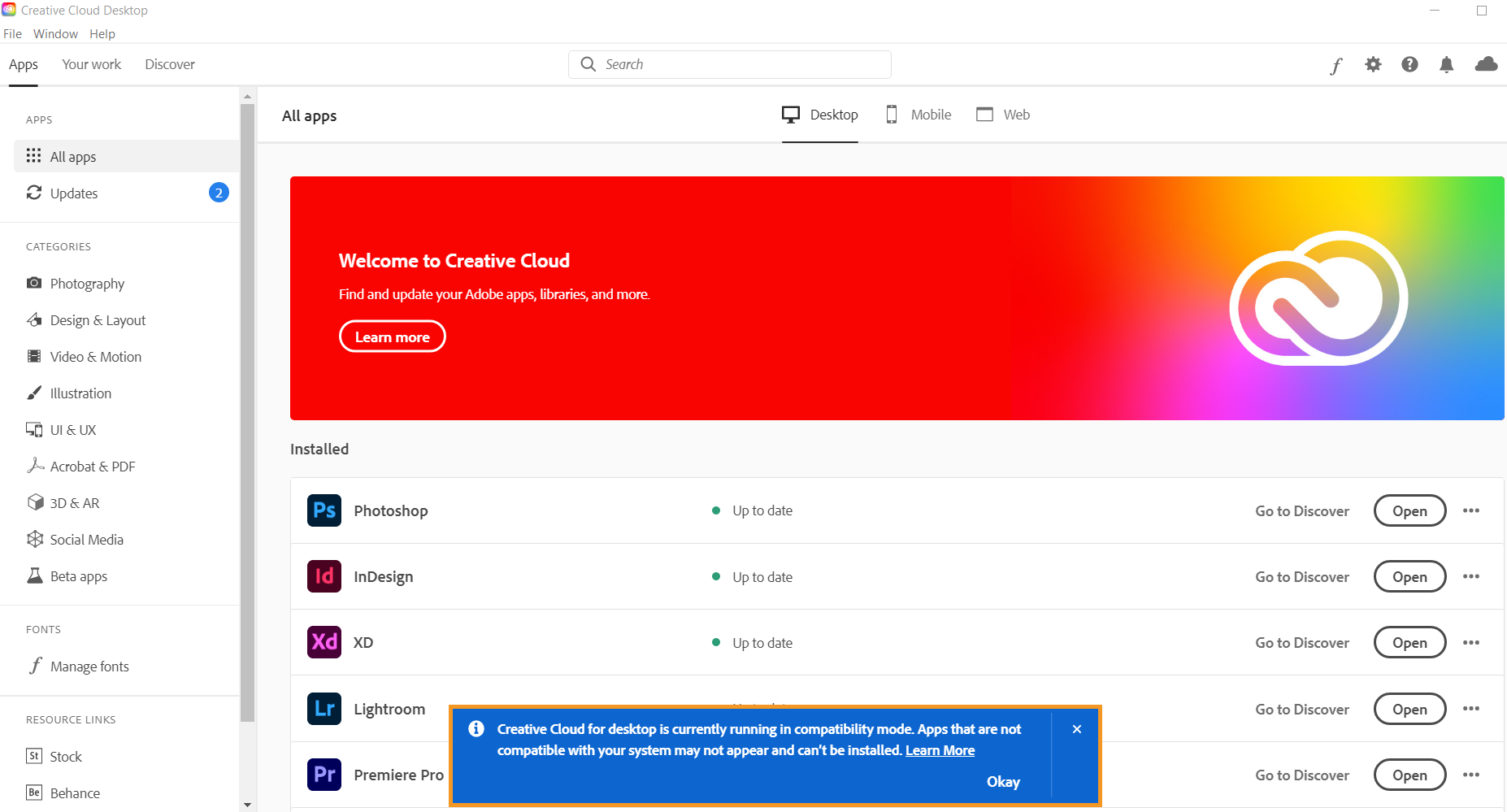
Task: Open the options menu for XD
Action: 1471,642
